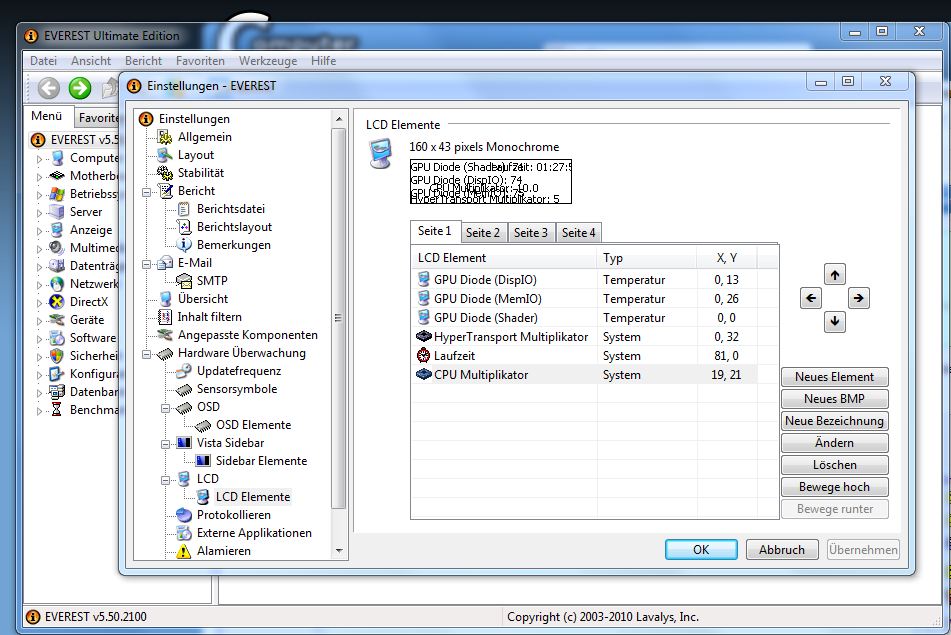951x635 pixels.
Task: Click the Neues BMP button
Action: (x=835, y=398)
